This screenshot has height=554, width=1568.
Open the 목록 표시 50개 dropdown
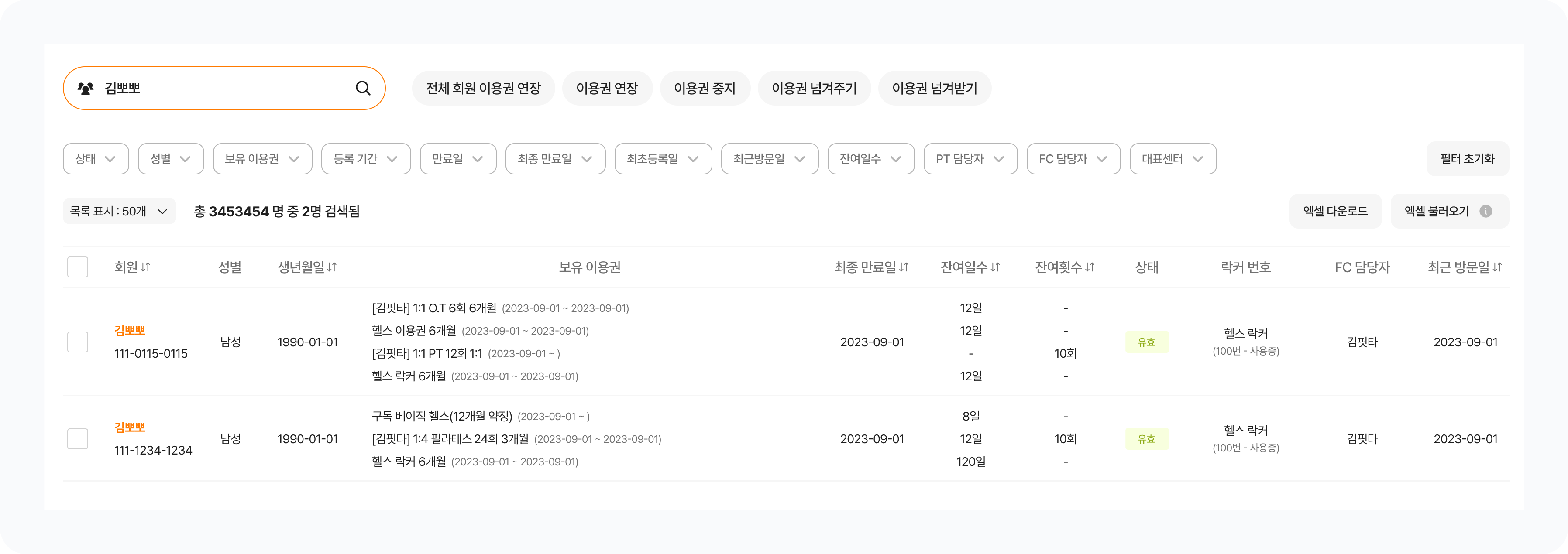pyautogui.click(x=119, y=211)
